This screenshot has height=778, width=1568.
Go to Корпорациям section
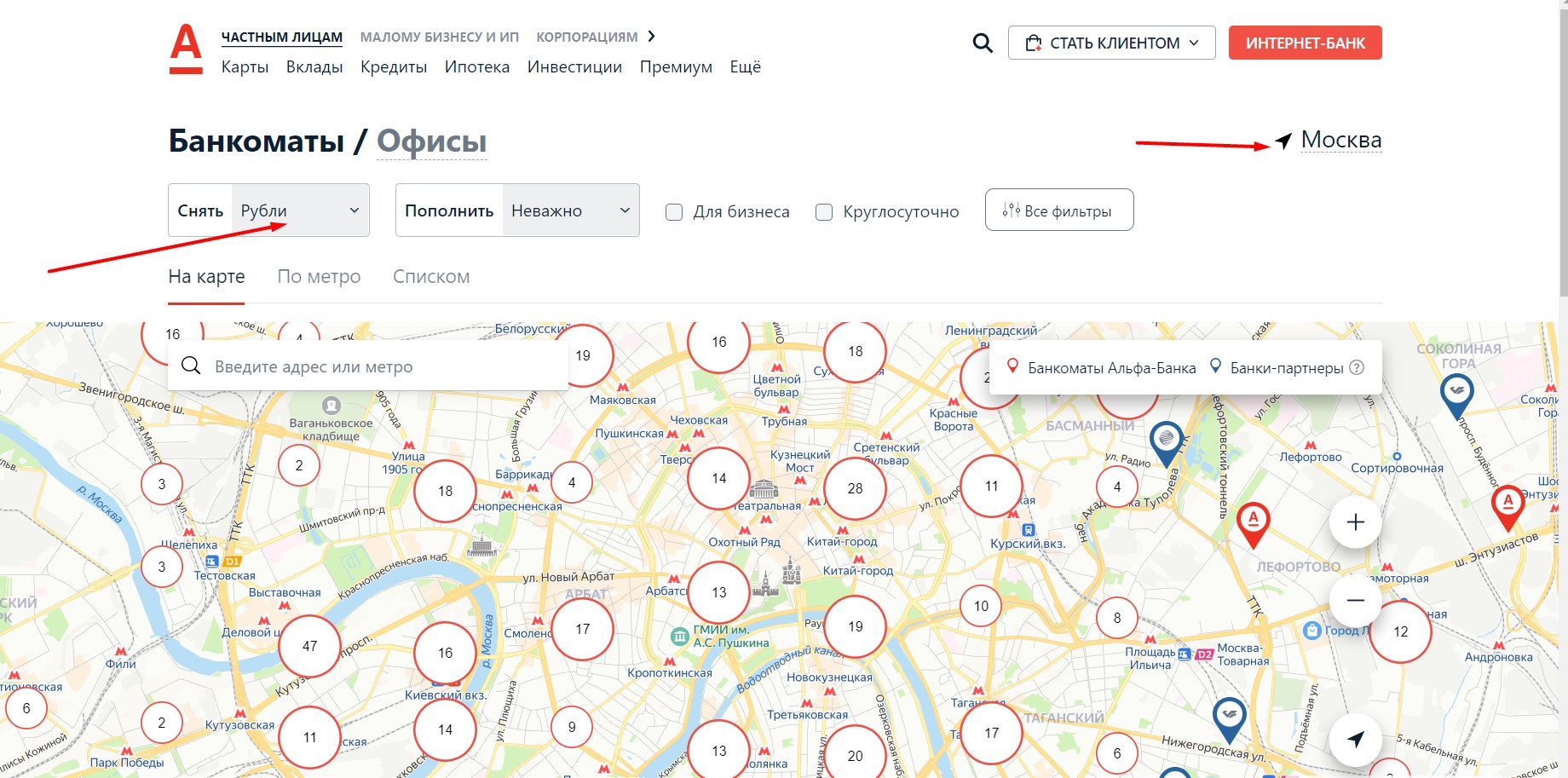[587, 37]
